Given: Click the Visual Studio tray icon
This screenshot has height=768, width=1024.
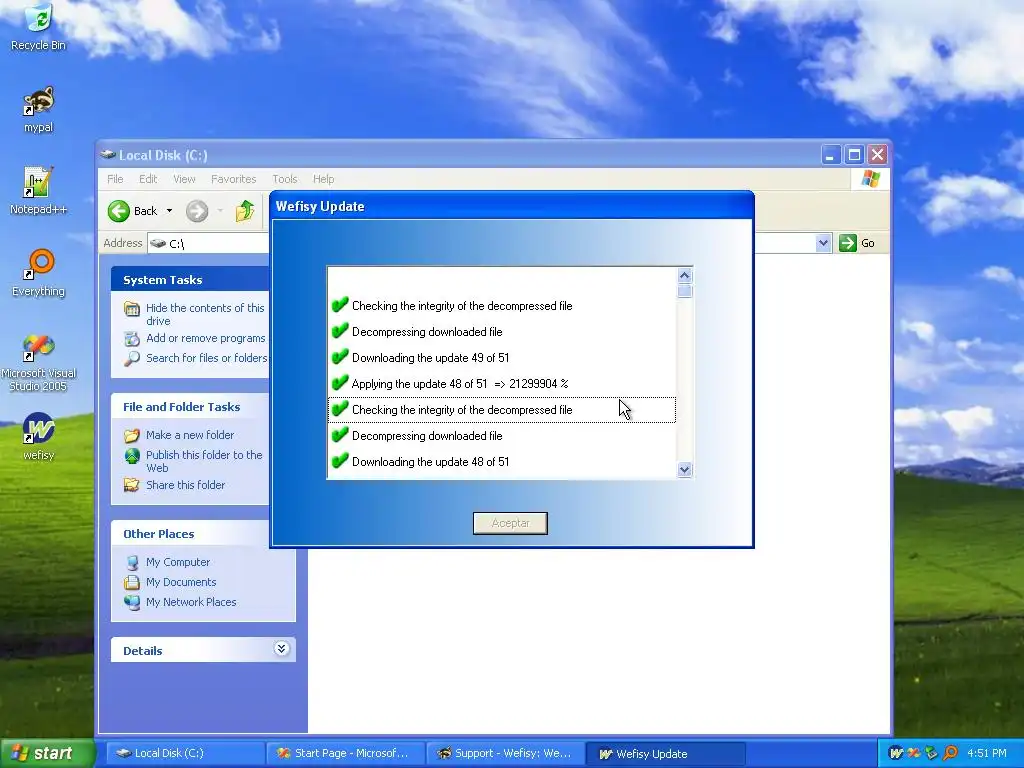Looking at the screenshot, I should tap(914, 753).
